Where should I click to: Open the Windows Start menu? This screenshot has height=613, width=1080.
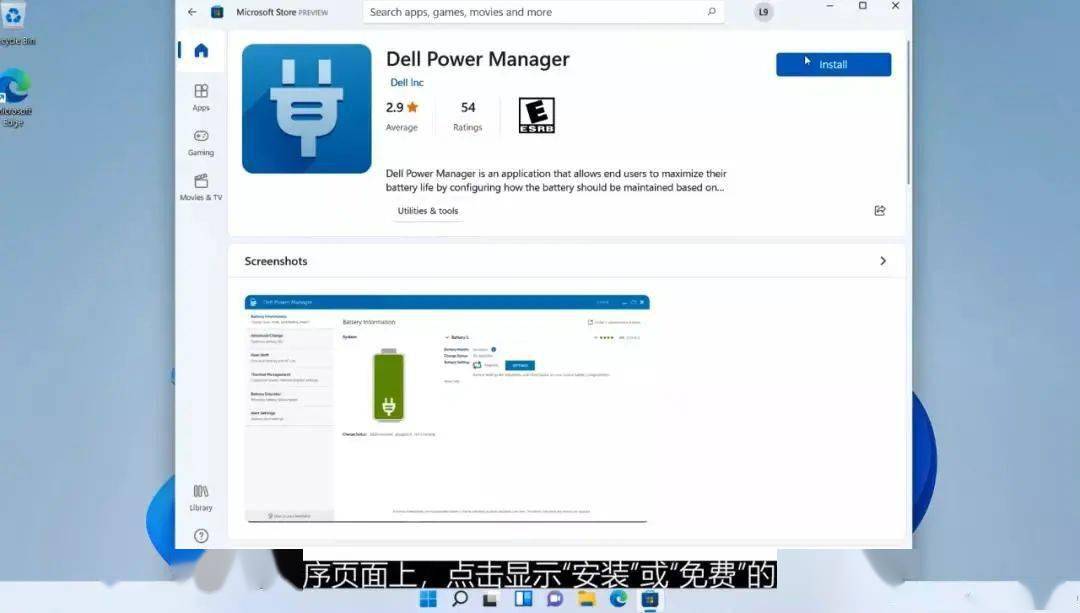pos(428,599)
